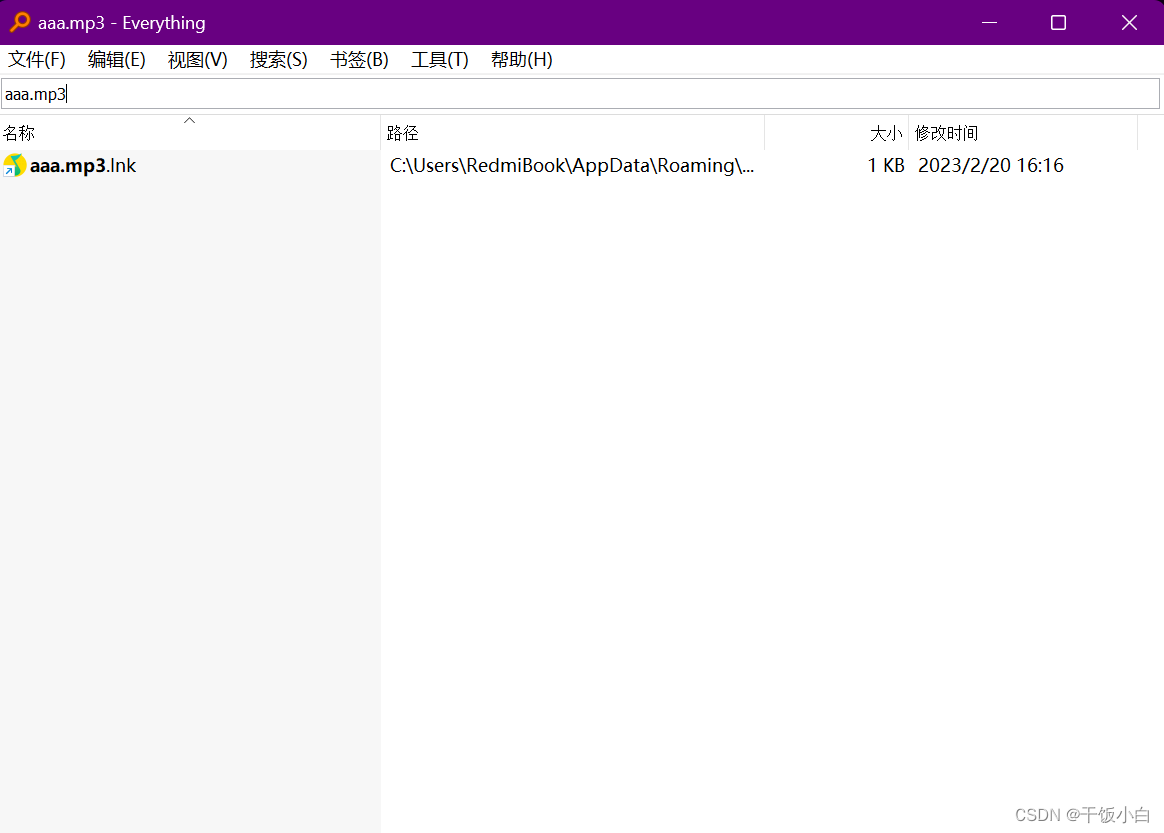Click the Everything magnifier icon in title bar
The width and height of the screenshot is (1164, 833).
[20, 22]
